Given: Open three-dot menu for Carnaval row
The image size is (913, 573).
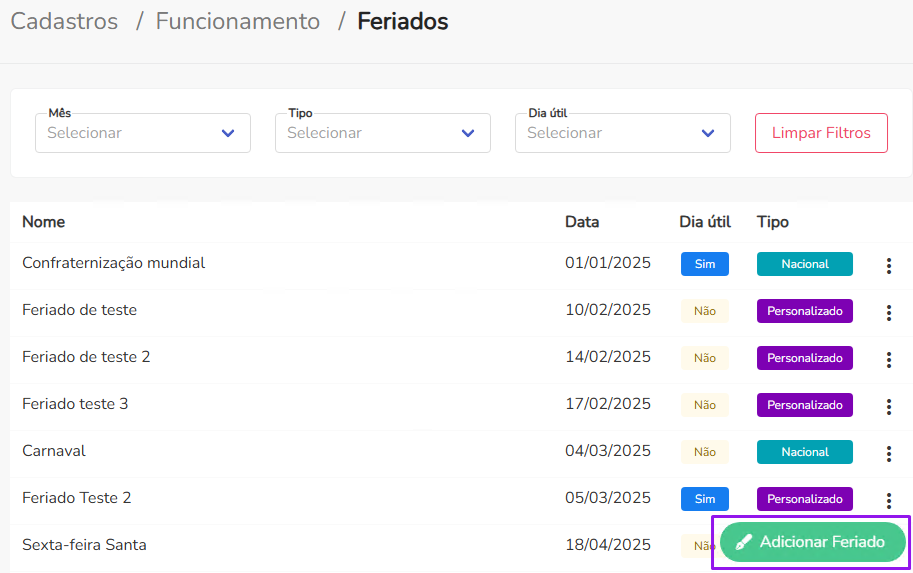Looking at the screenshot, I should click(888, 453).
